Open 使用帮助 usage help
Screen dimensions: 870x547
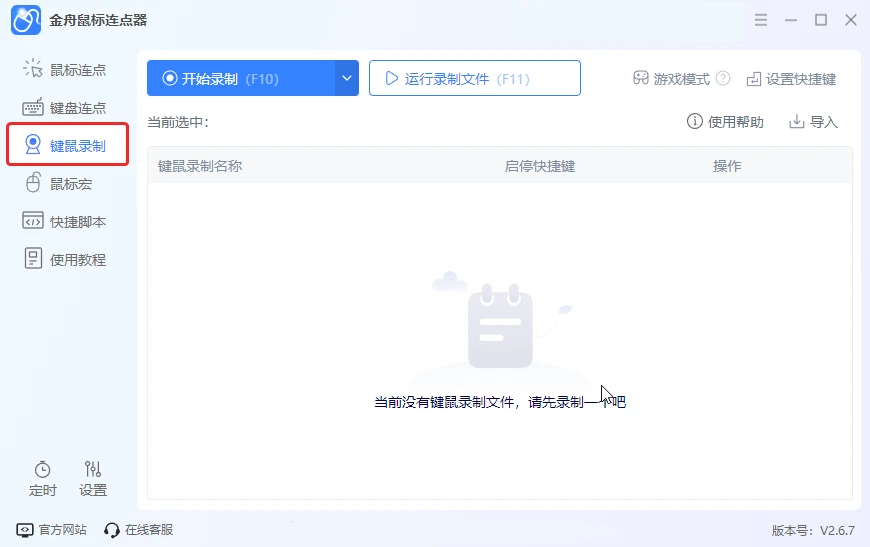(x=725, y=121)
